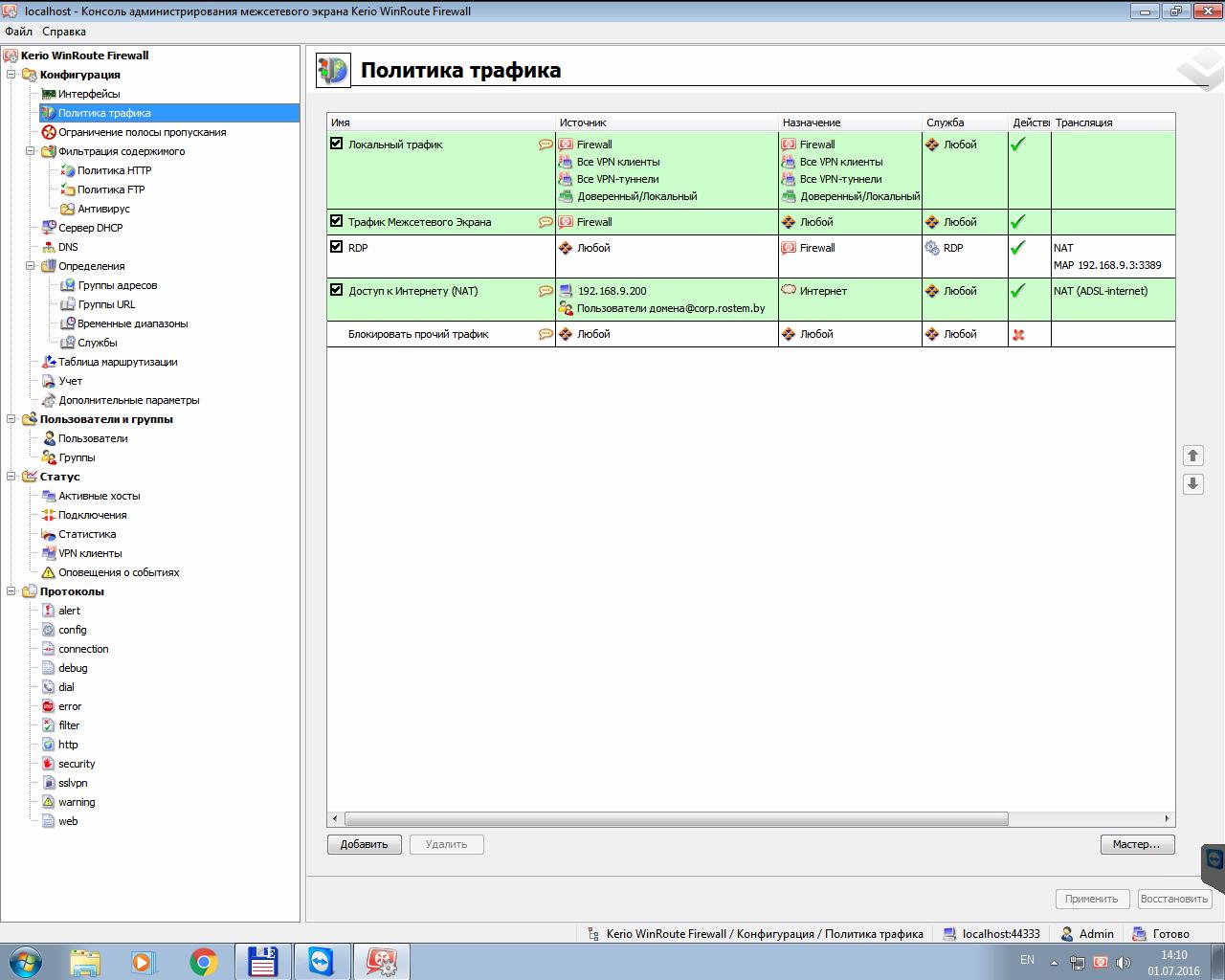Open the Файл menu
The height and width of the screenshot is (980, 1225).
(x=18, y=32)
